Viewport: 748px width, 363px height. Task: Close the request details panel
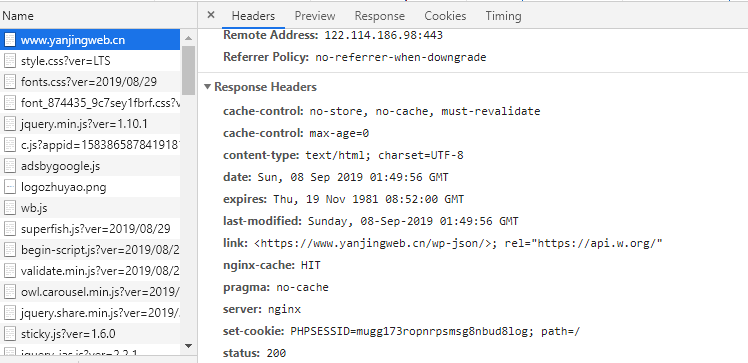point(211,15)
